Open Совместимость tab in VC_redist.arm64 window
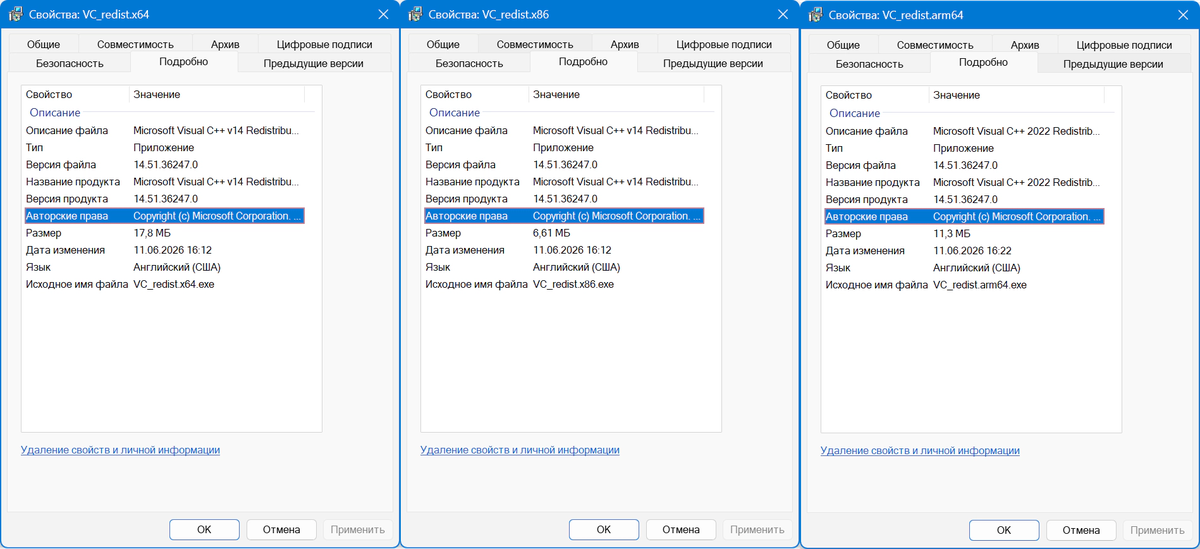 (935, 44)
